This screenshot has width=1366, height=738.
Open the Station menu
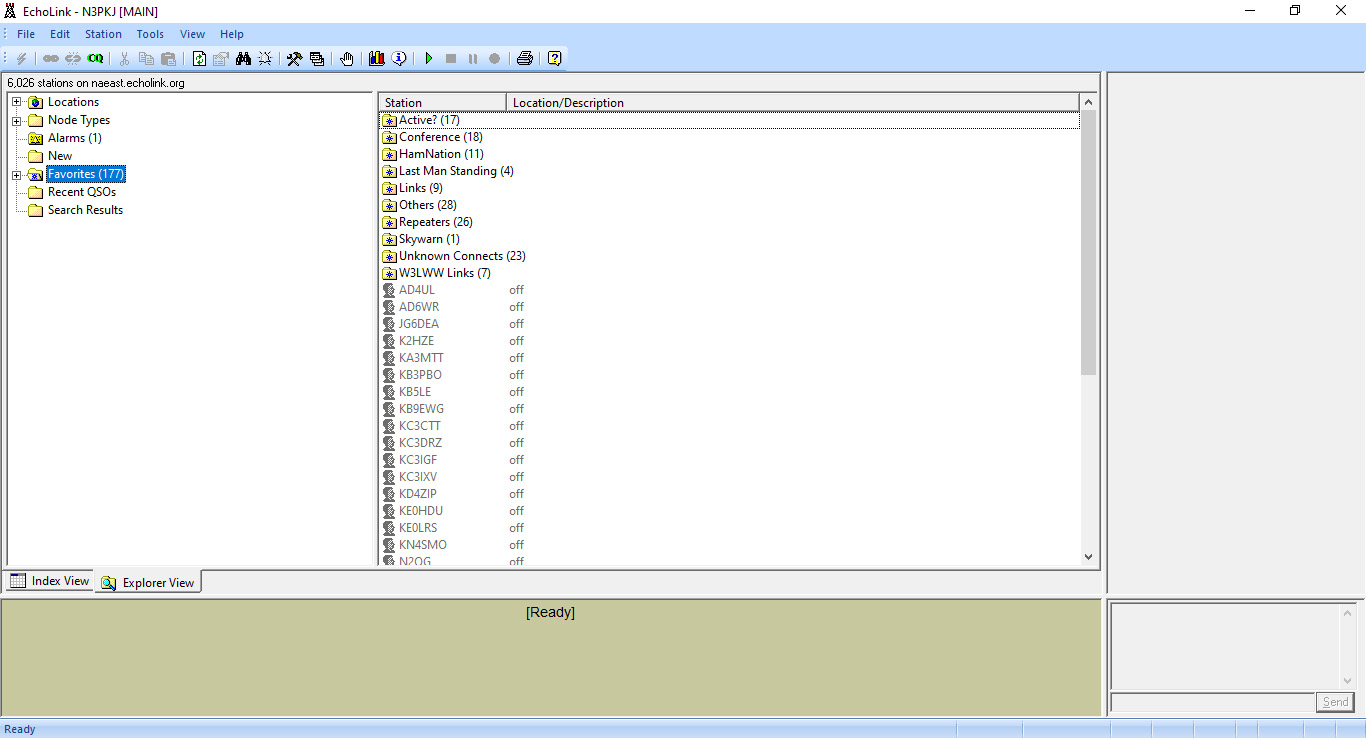[103, 34]
